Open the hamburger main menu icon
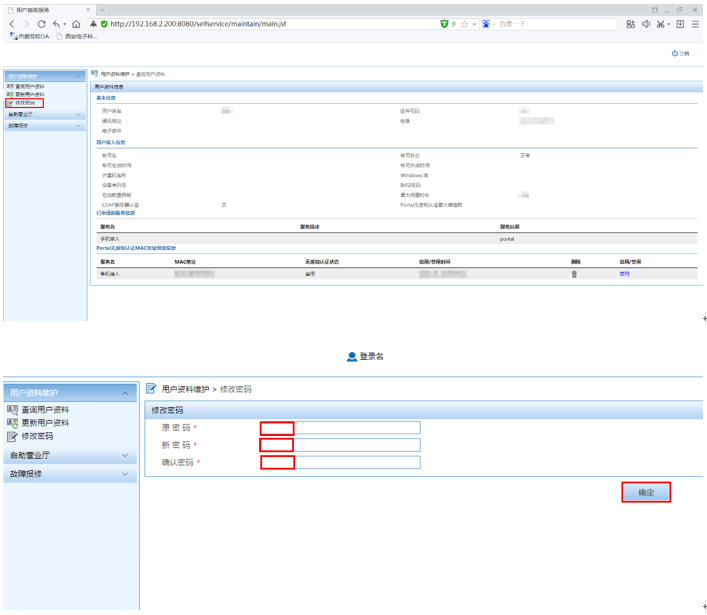Image resolution: width=707 pixels, height=615 pixels. (696, 24)
